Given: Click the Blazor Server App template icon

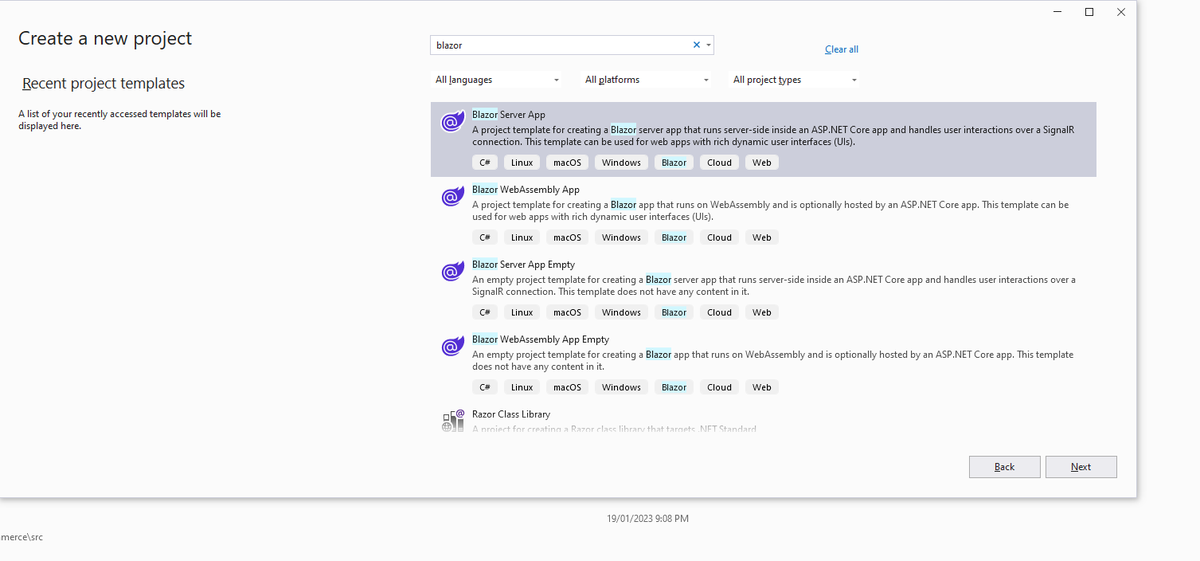Looking at the screenshot, I should point(451,123).
